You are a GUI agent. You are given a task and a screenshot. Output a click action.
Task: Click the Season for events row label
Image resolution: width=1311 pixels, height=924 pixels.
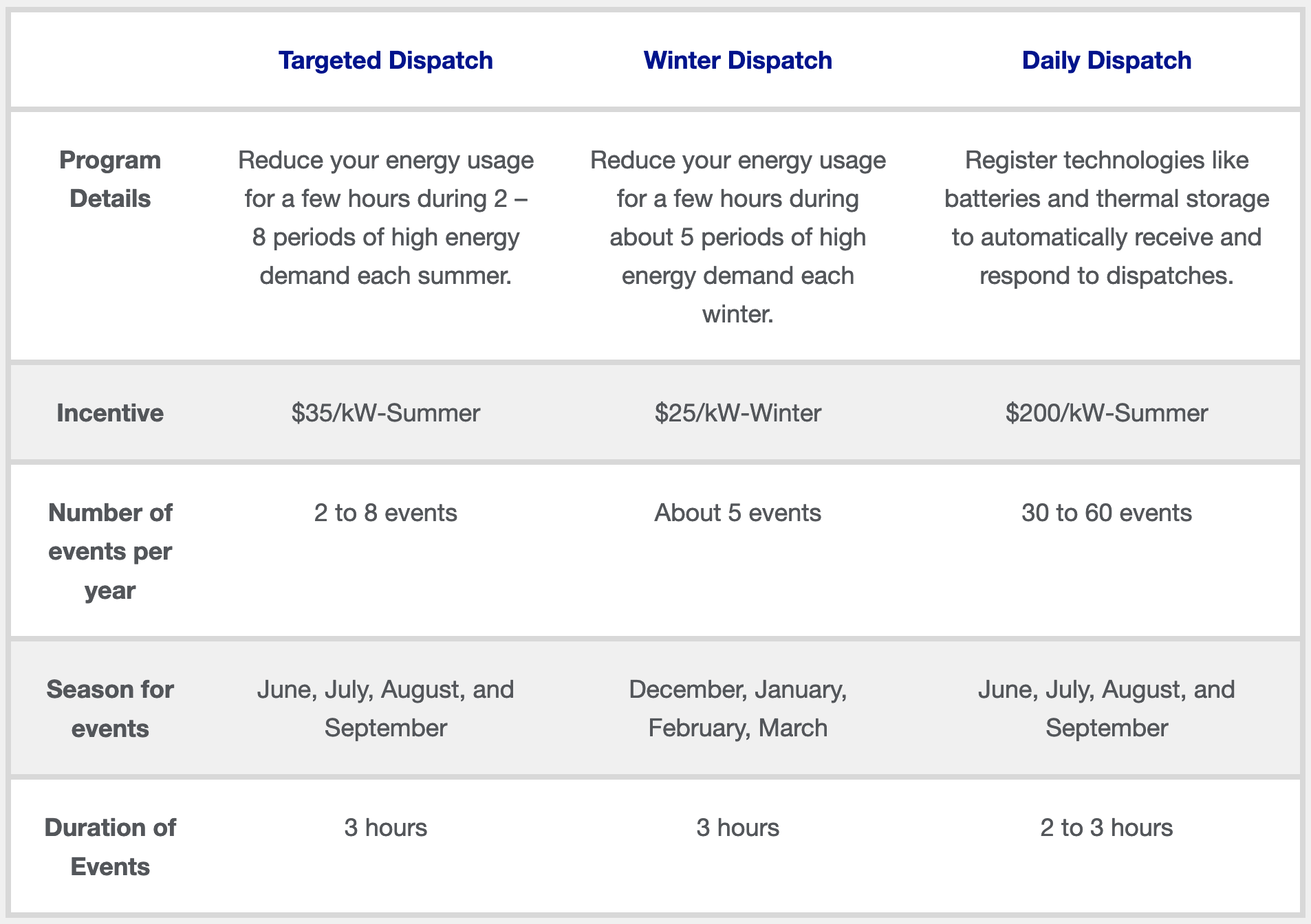110,709
